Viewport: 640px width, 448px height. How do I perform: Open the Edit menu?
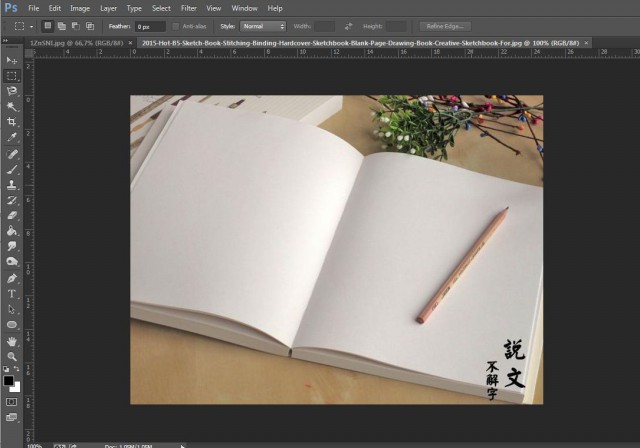55,8
